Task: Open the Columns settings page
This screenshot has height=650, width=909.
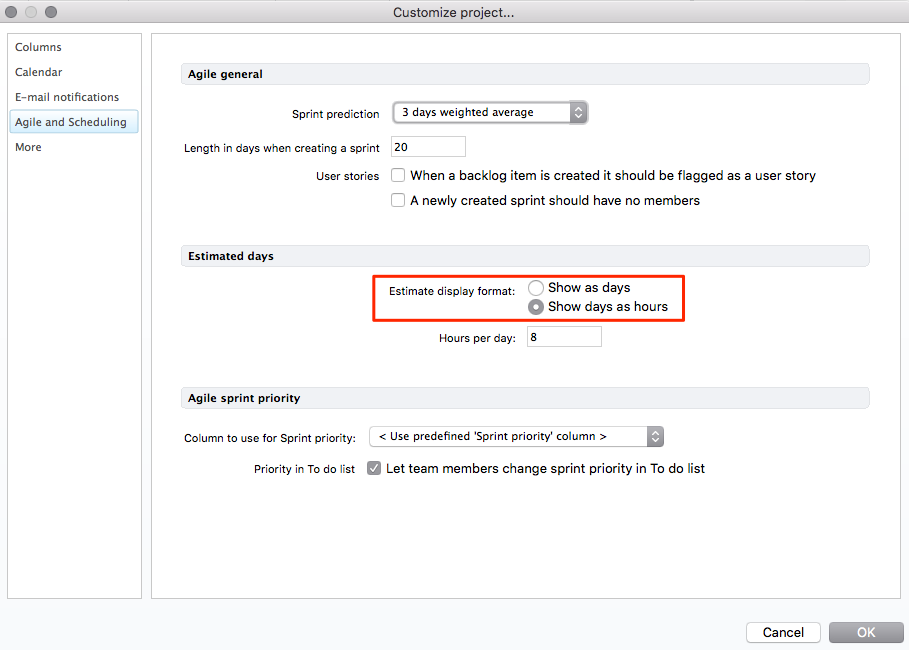Action: 38,47
